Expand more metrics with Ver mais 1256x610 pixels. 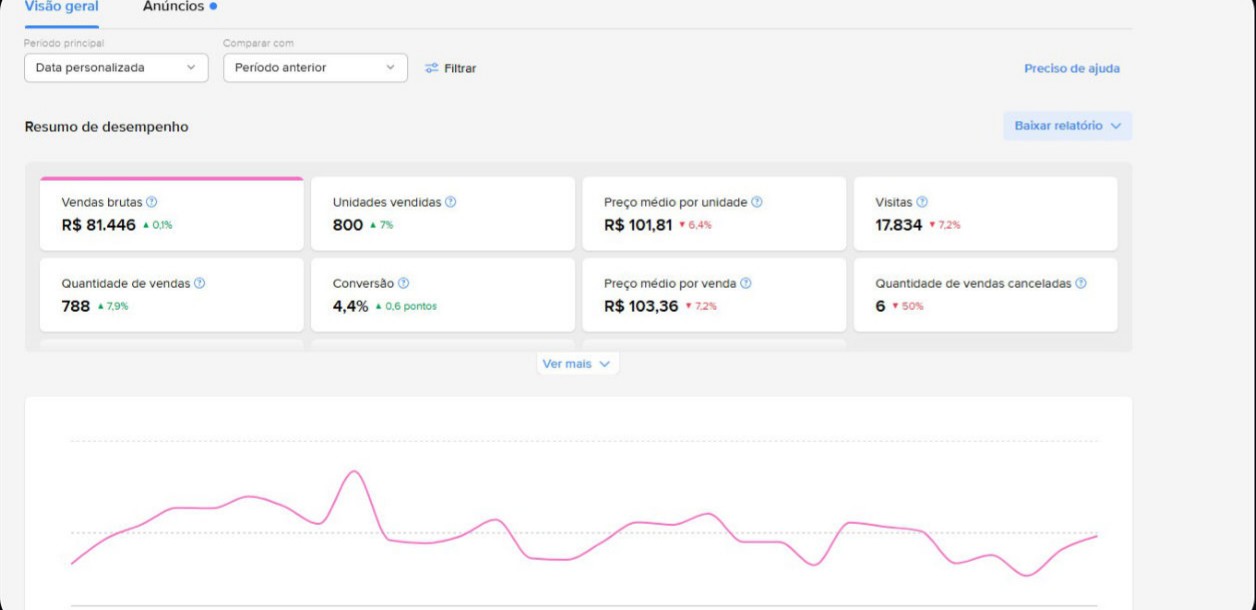(x=577, y=364)
